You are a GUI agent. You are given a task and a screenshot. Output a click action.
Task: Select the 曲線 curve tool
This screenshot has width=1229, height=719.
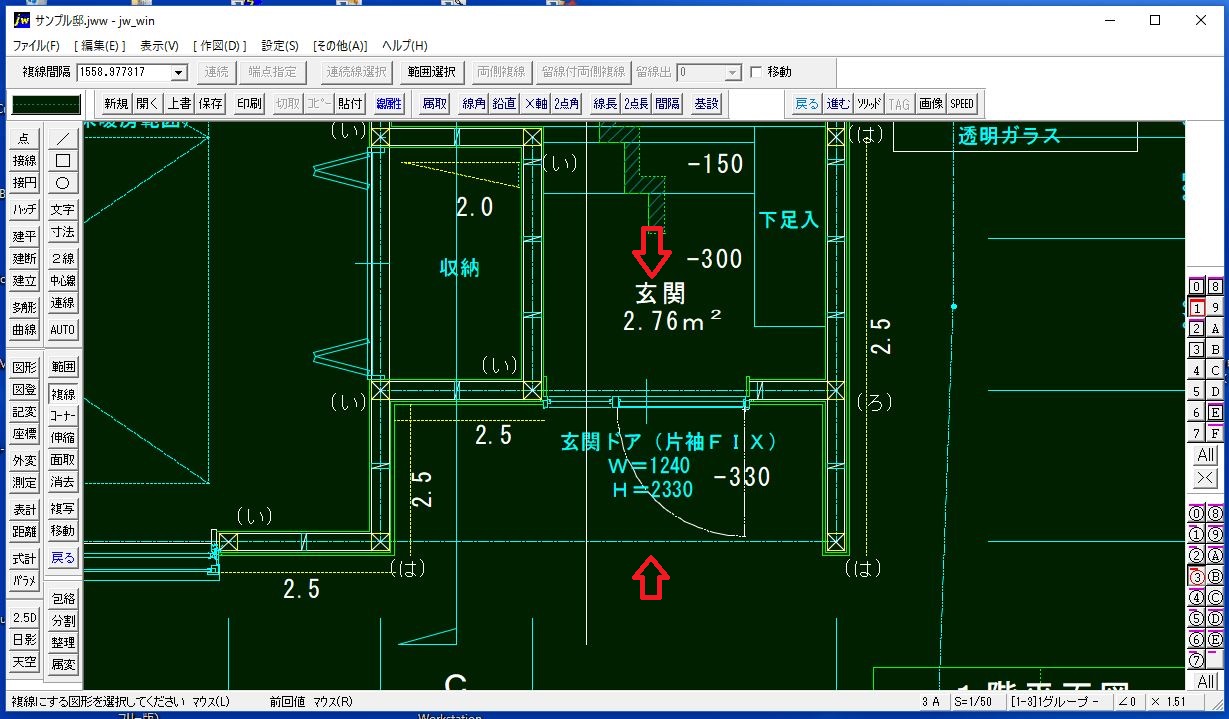coord(24,330)
